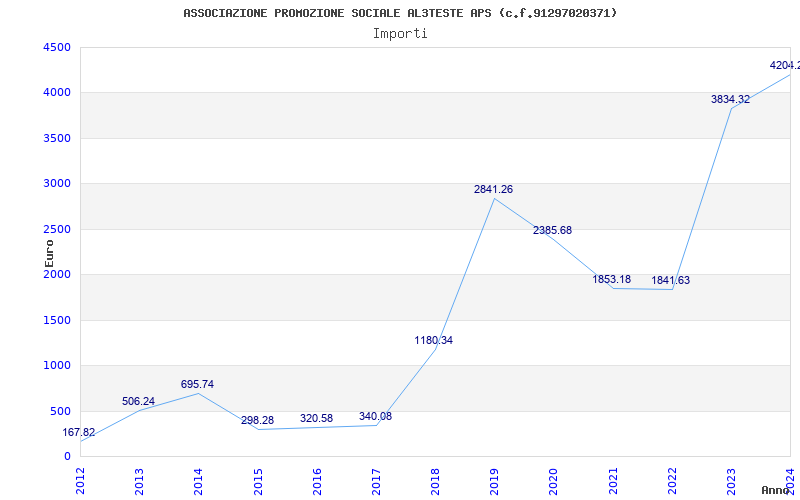Image resolution: width=800 pixels, height=500 pixels.
Task: Click y-axis tick 2500
Action: [x=57, y=229]
